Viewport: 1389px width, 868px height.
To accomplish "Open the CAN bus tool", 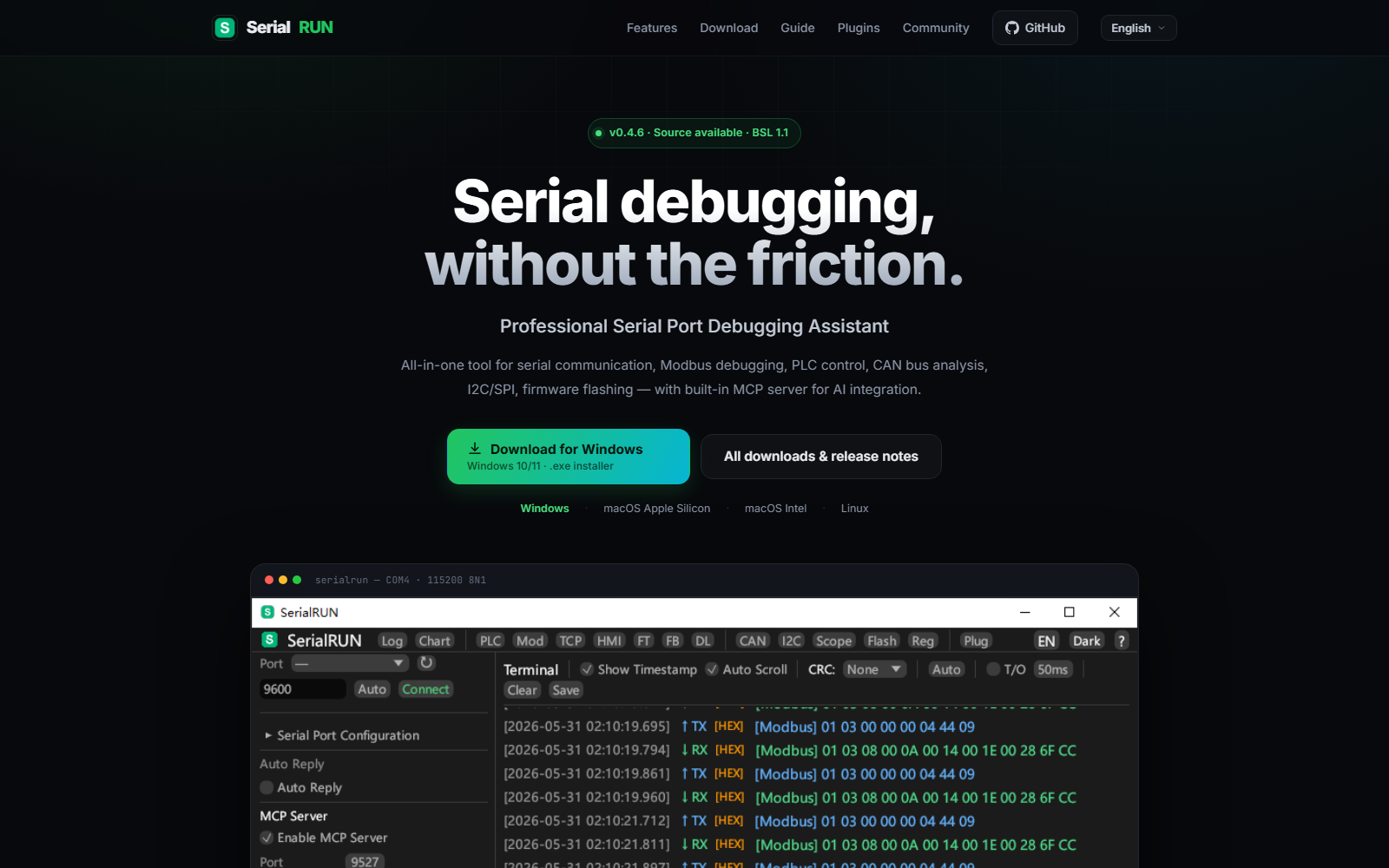I will 753,641.
